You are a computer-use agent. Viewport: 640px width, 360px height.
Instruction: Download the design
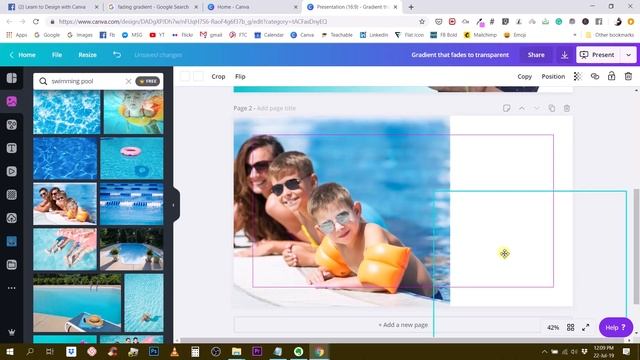pyautogui.click(x=564, y=55)
